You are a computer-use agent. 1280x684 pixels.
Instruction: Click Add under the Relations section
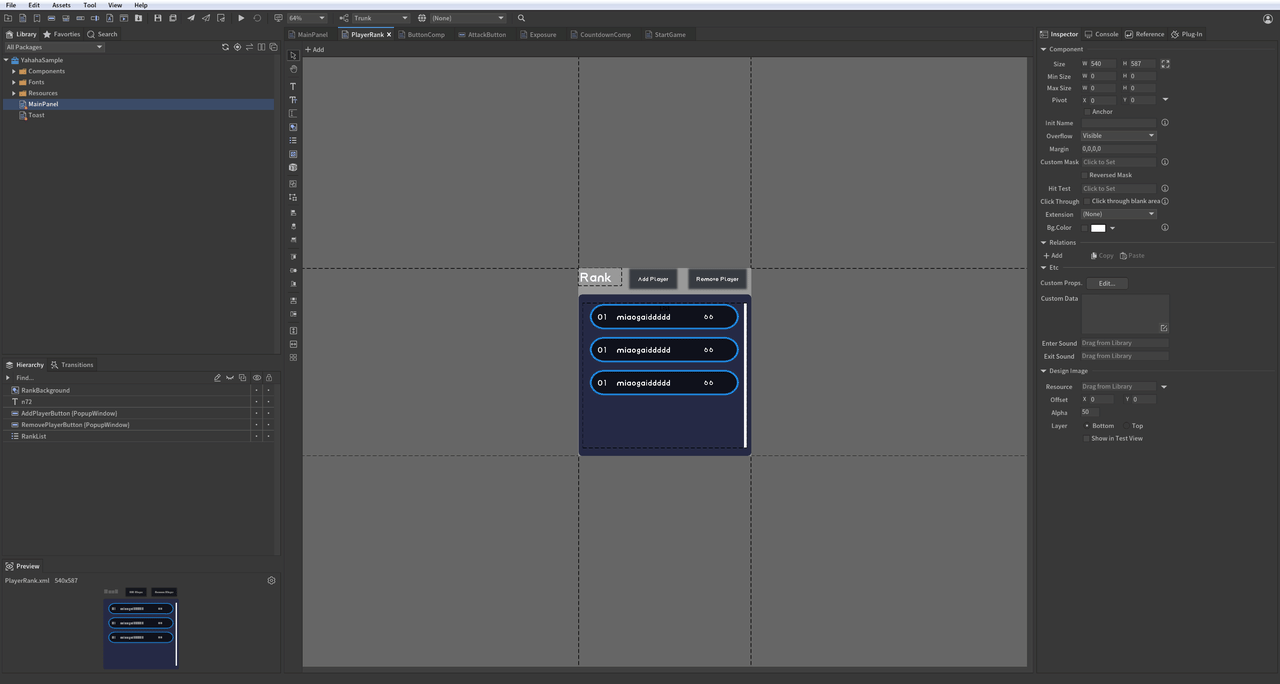point(1053,256)
